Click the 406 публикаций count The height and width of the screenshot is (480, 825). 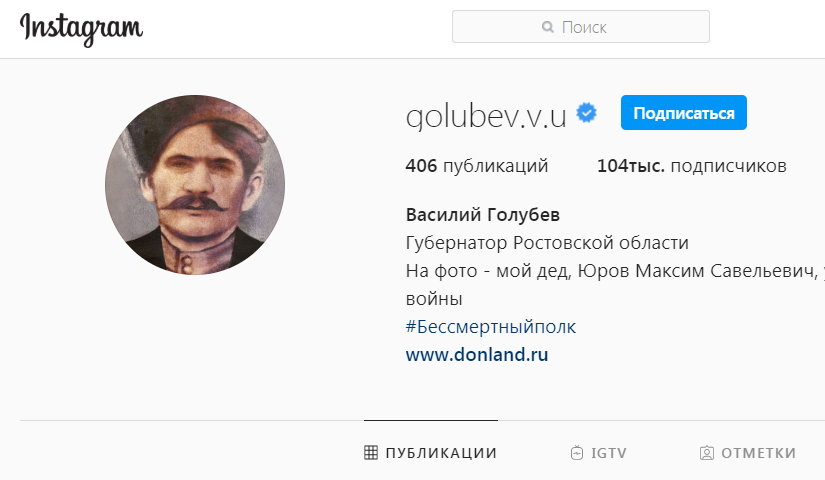click(x=477, y=166)
